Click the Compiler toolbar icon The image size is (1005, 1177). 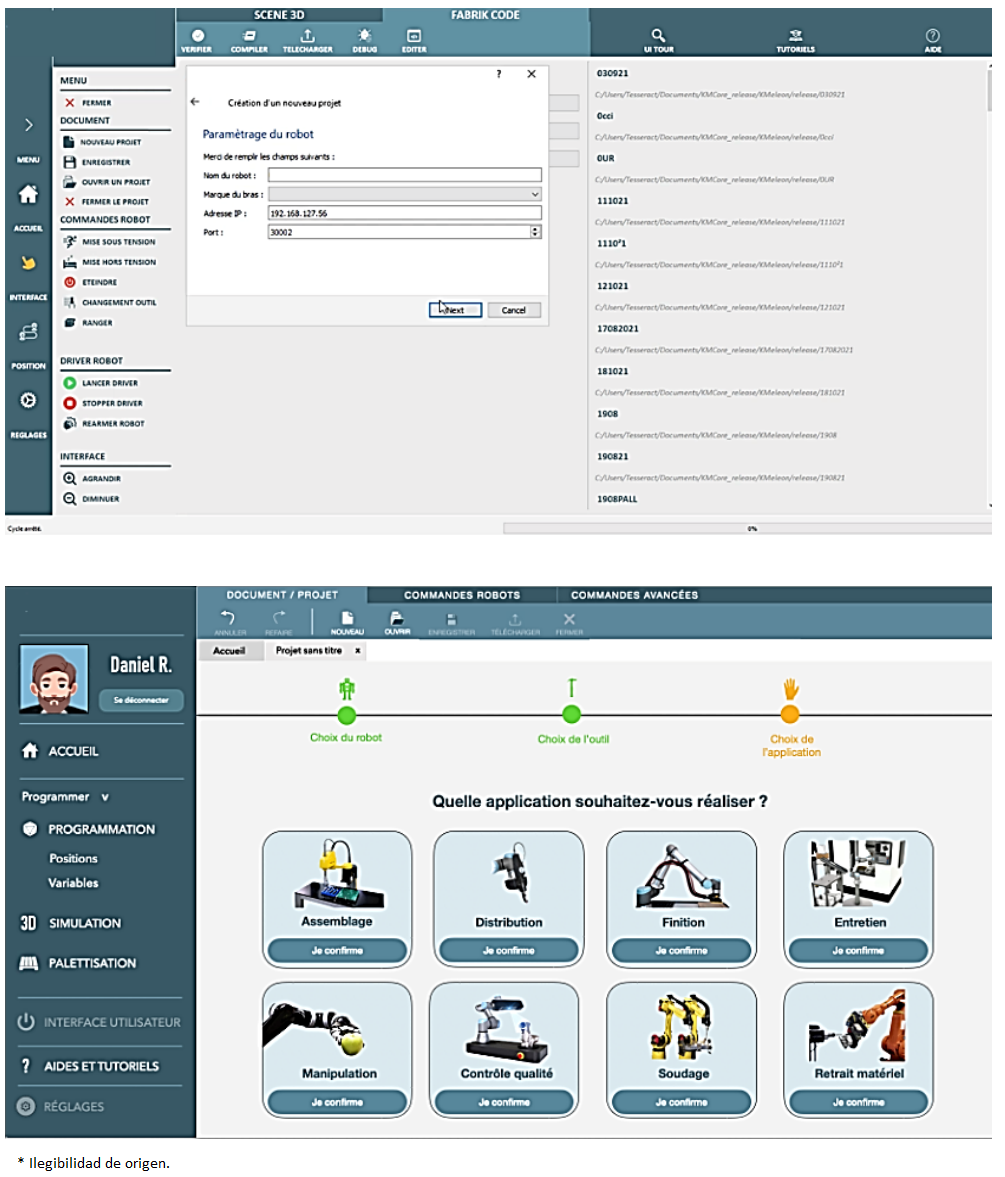pyautogui.click(x=249, y=37)
